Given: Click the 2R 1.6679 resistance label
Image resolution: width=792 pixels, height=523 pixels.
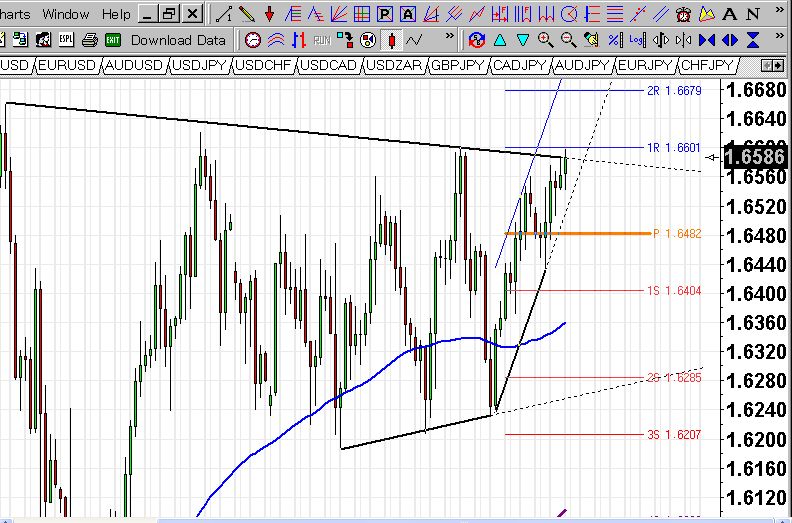Looking at the screenshot, I should click(674, 90).
